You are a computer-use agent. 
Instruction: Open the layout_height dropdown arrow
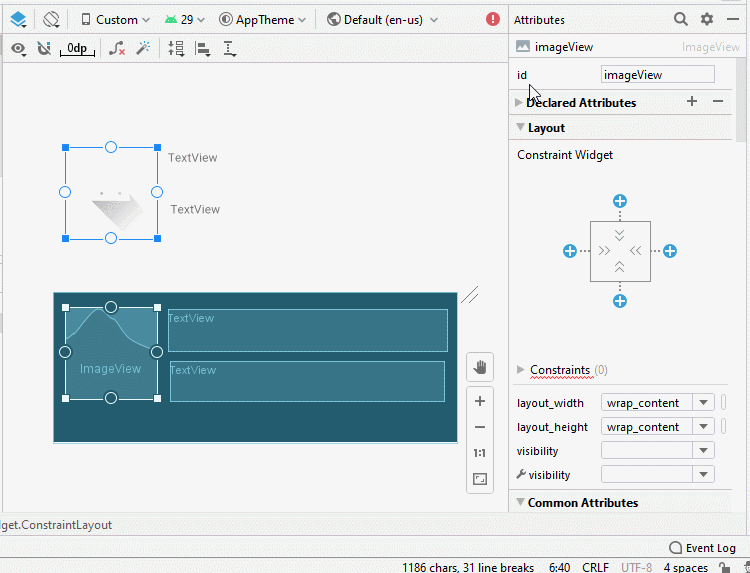pos(703,427)
